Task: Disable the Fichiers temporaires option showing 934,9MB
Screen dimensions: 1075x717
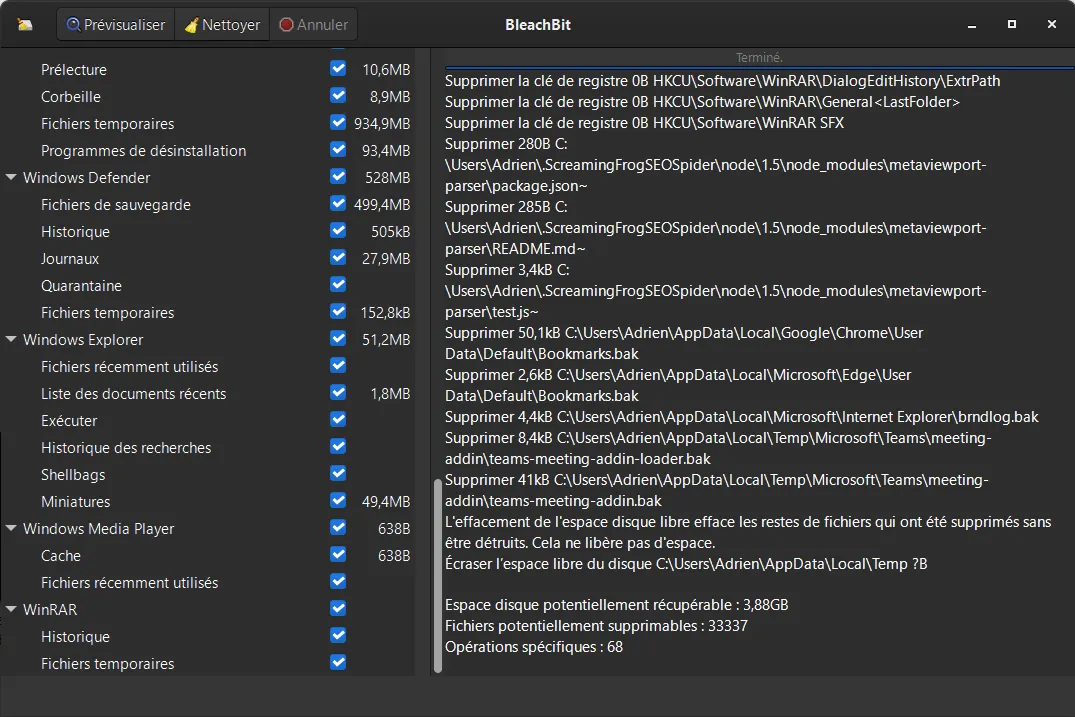Action: point(337,123)
